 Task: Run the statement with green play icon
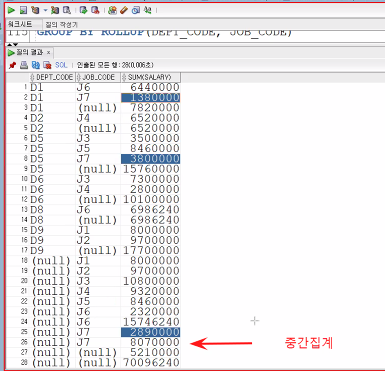11,10
